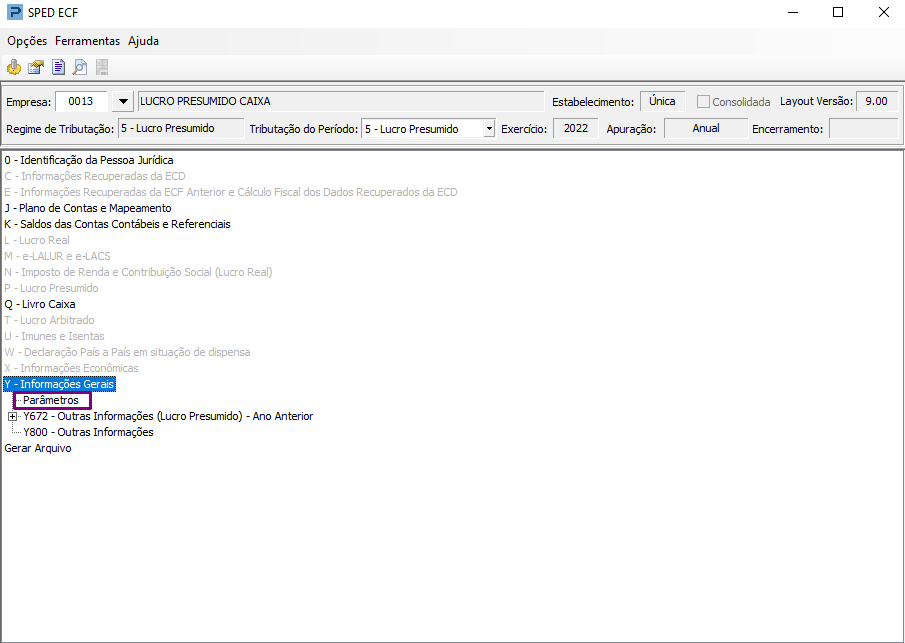905x643 pixels.
Task: Click the Exercício field showing 2022
Action: tap(575, 128)
